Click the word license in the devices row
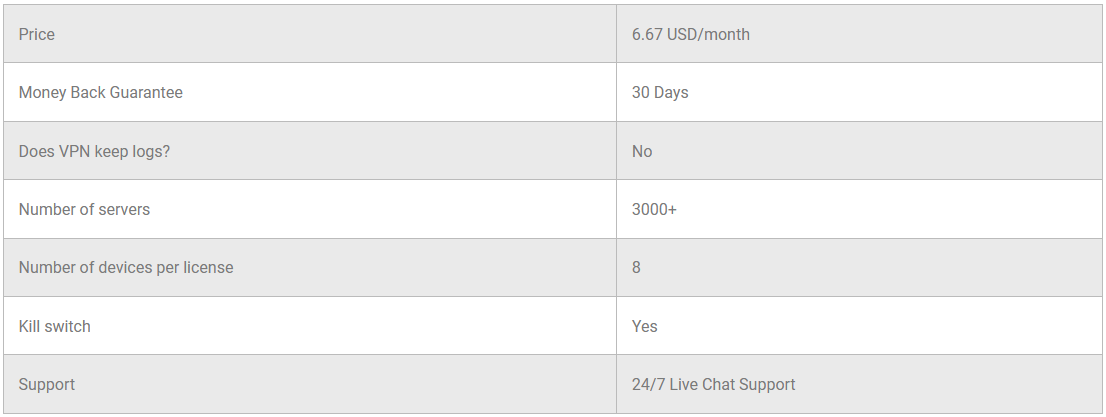1106x417 pixels. click(x=207, y=268)
